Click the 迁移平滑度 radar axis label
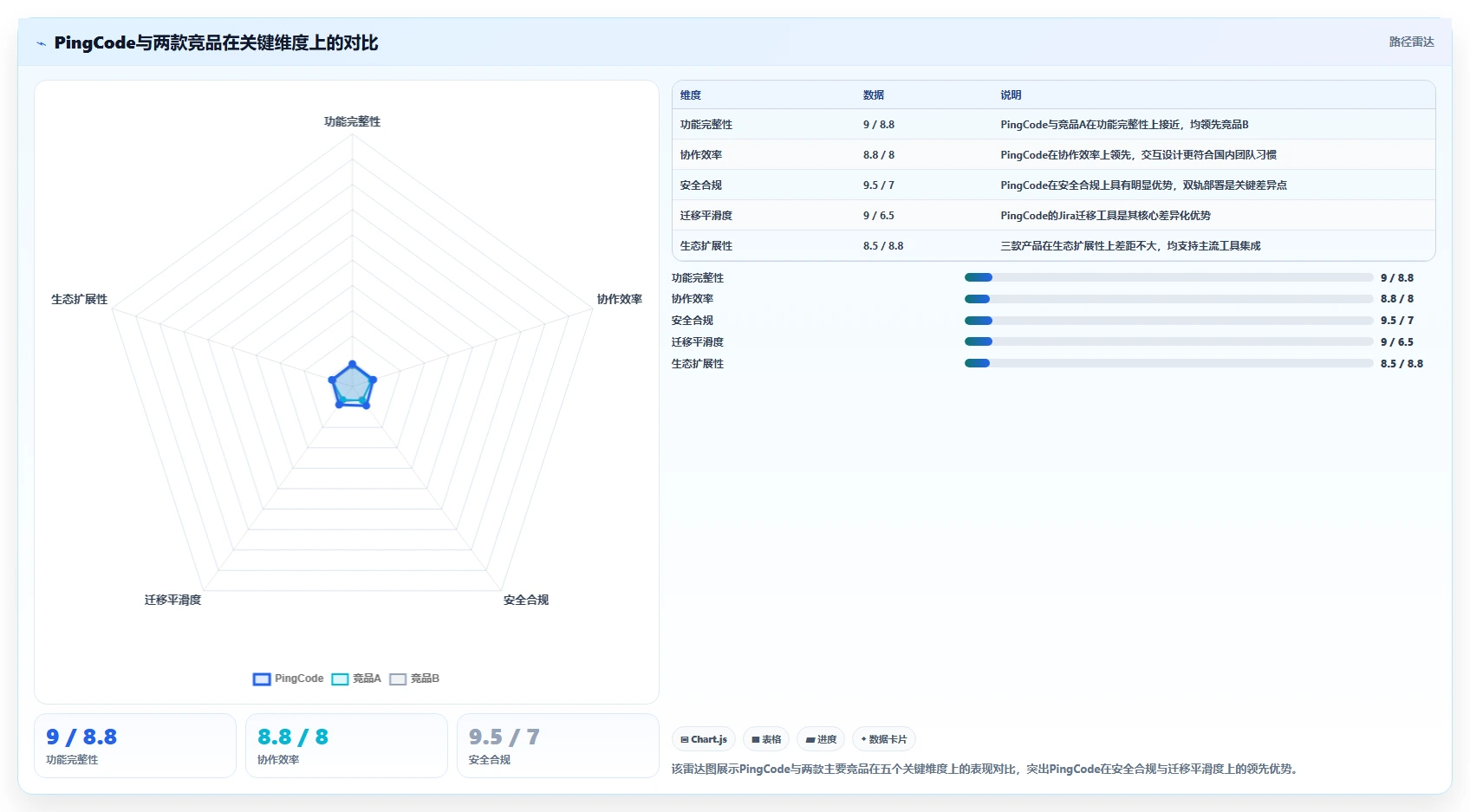 point(172,601)
